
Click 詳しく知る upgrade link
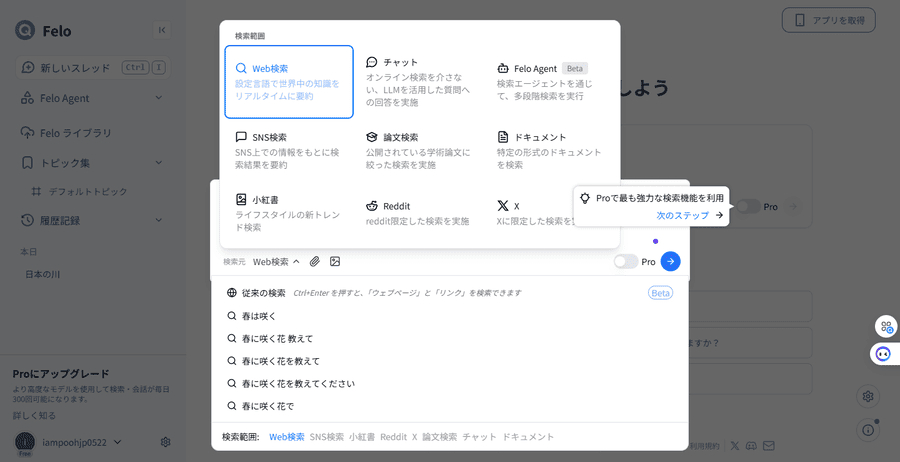tap(34, 416)
